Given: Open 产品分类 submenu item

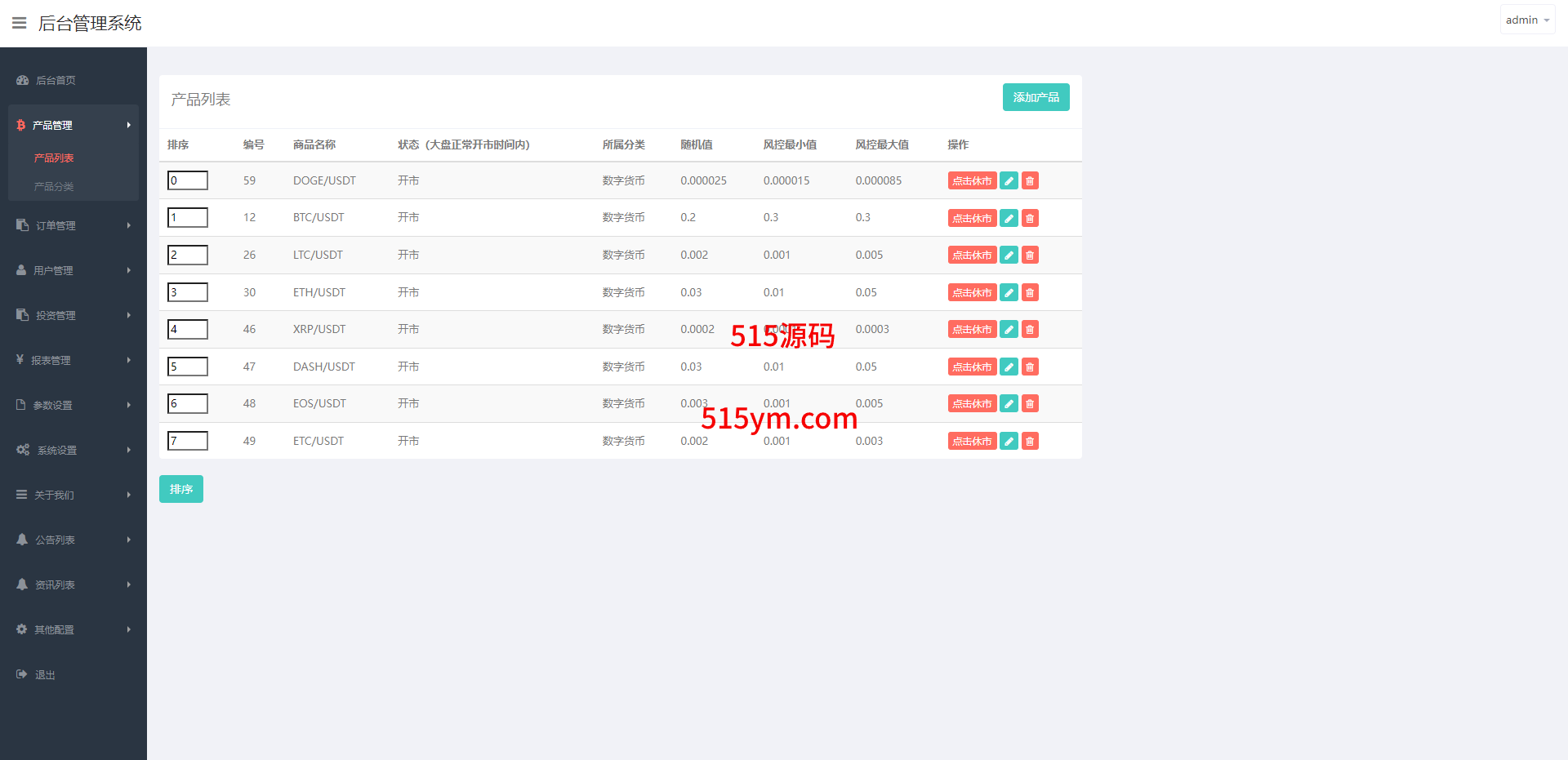Looking at the screenshot, I should pyautogui.click(x=54, y=187).
